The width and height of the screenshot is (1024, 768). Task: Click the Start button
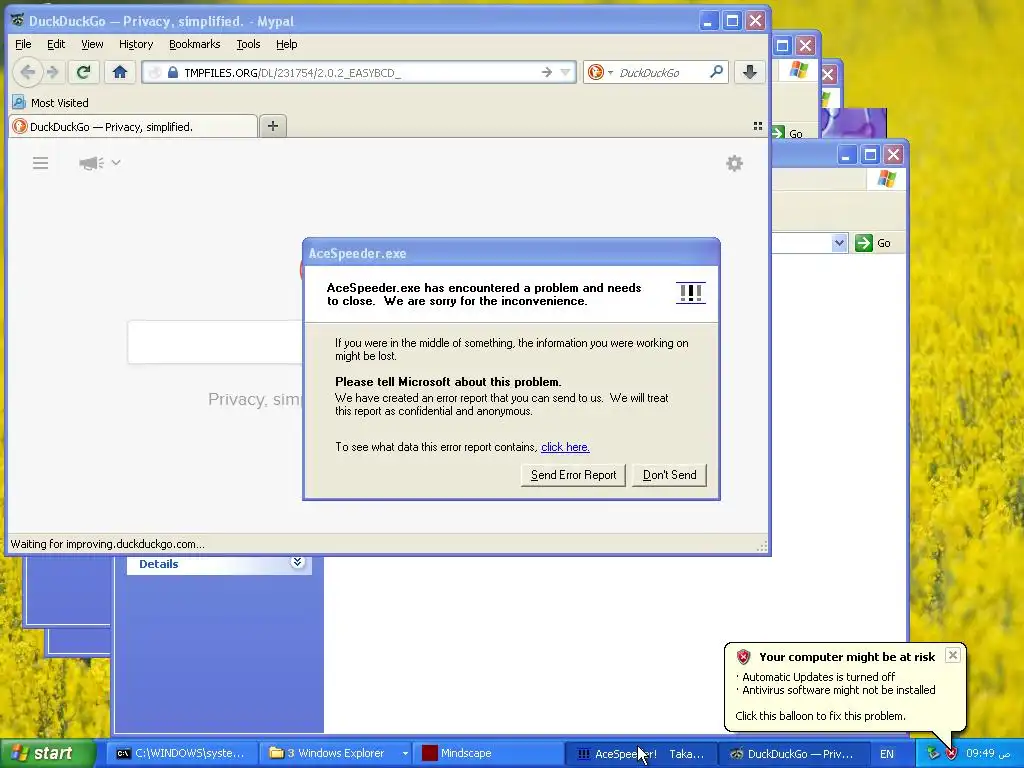(46, 753)
